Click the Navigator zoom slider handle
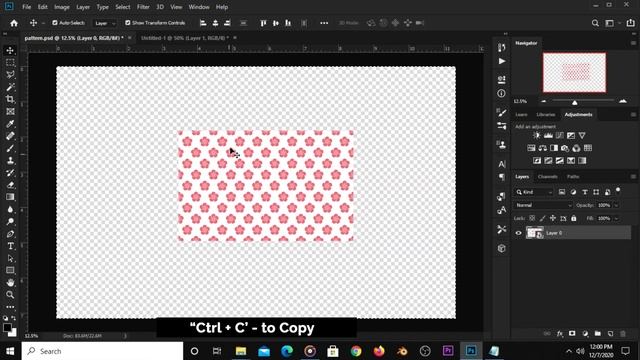Screen dimensions: 640x360 [574, 102]
